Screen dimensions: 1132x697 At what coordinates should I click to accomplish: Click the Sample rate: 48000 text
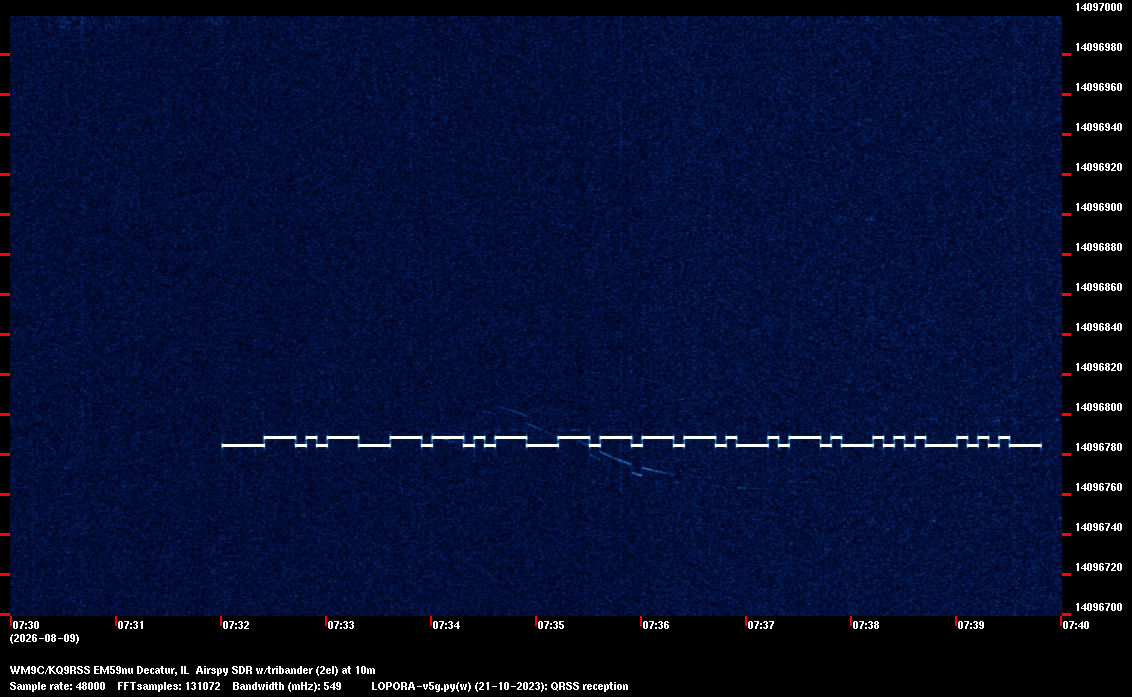(57, 686)
